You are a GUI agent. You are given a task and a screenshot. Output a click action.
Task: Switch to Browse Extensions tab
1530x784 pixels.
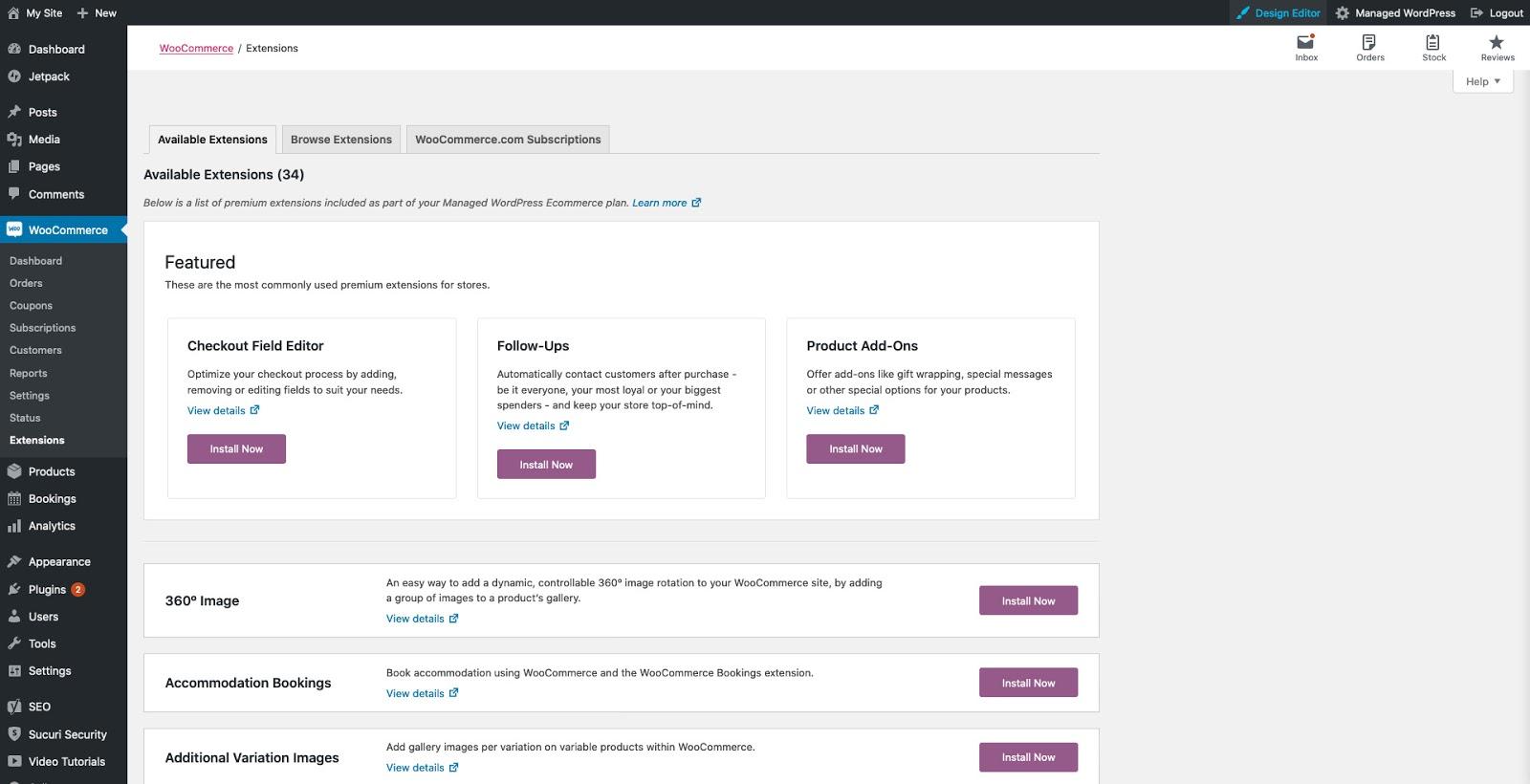click(341, 140)
